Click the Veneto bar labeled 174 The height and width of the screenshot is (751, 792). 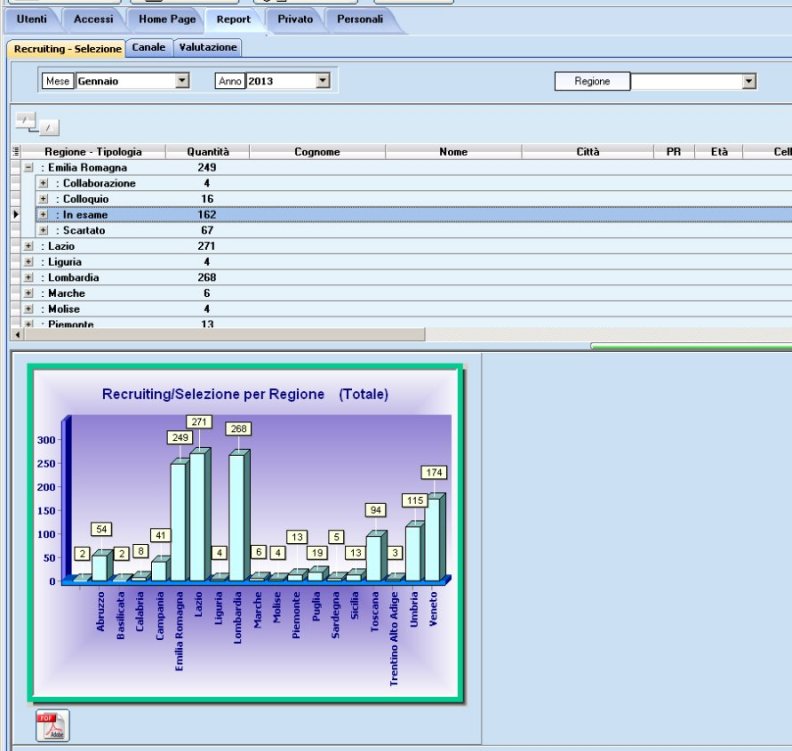pos(434,538)
